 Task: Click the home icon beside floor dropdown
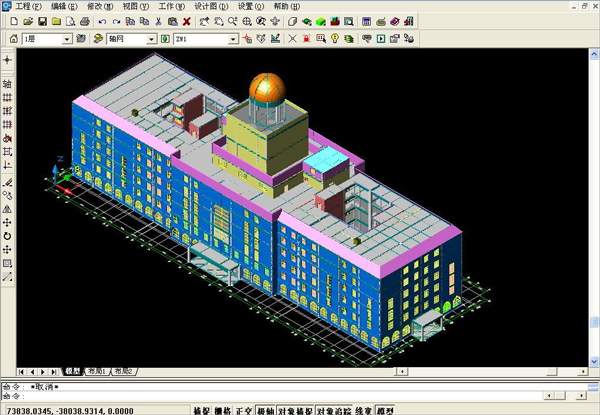click(14, 39)
